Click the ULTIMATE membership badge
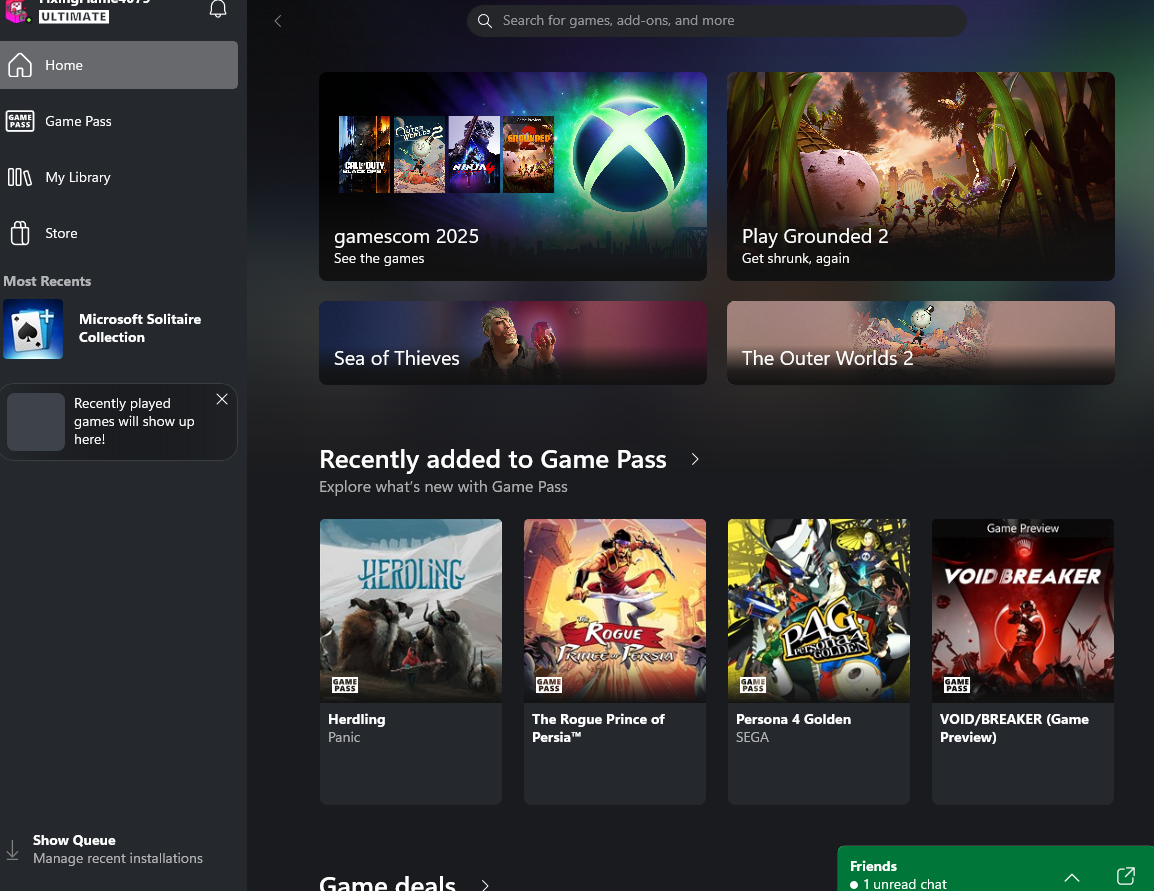This screenshot has height=891, width=1154. [74, 16]
